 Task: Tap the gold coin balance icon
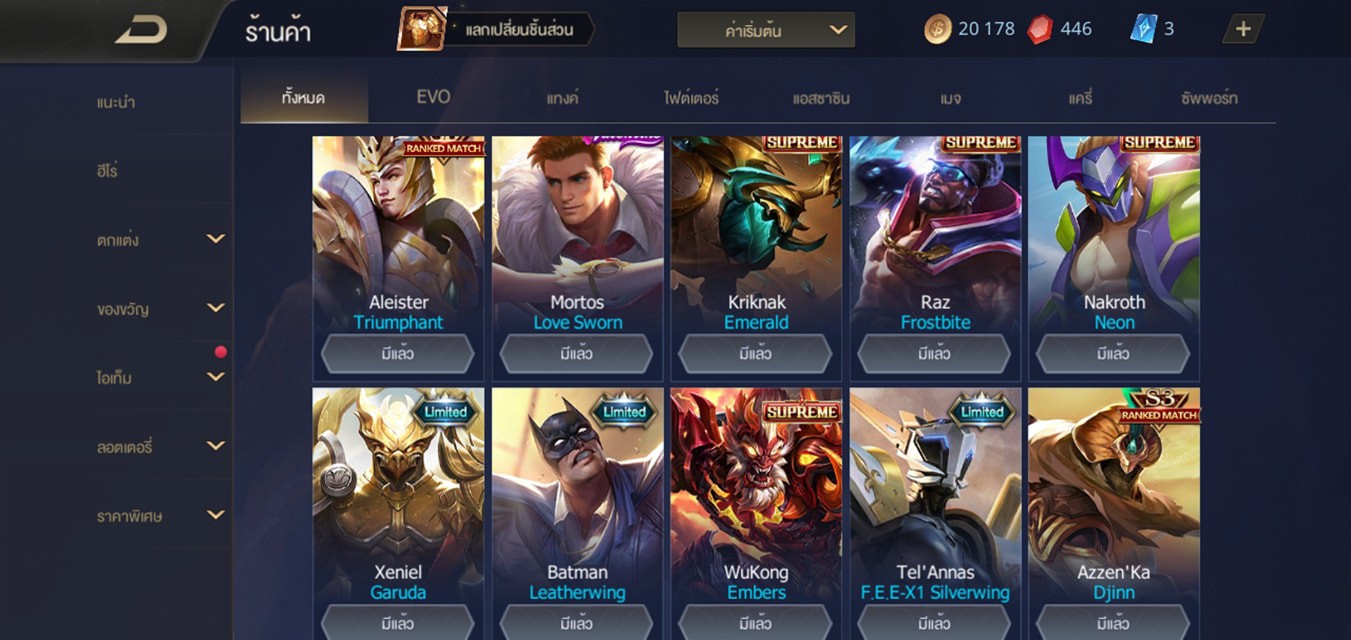(x=938, y=29)
